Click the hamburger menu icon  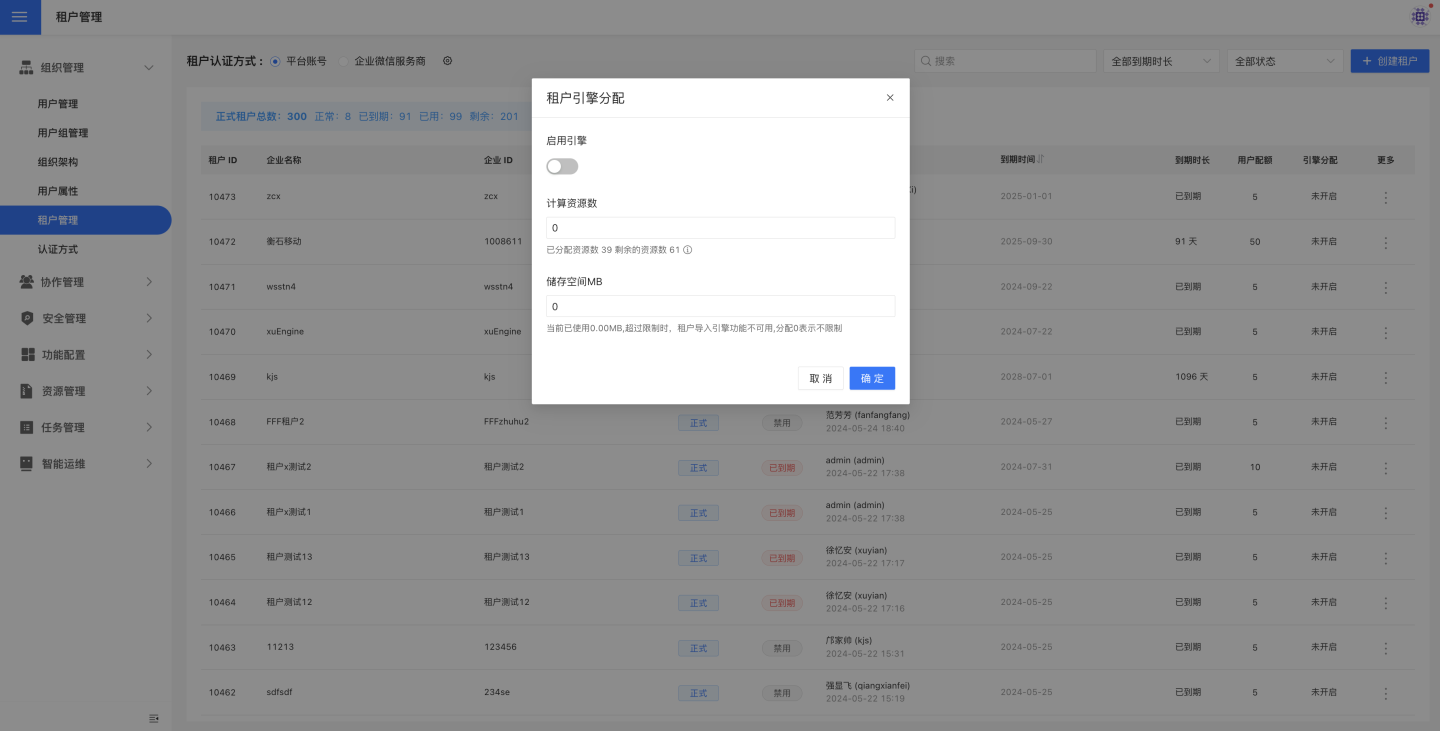[x=20, y=17]
